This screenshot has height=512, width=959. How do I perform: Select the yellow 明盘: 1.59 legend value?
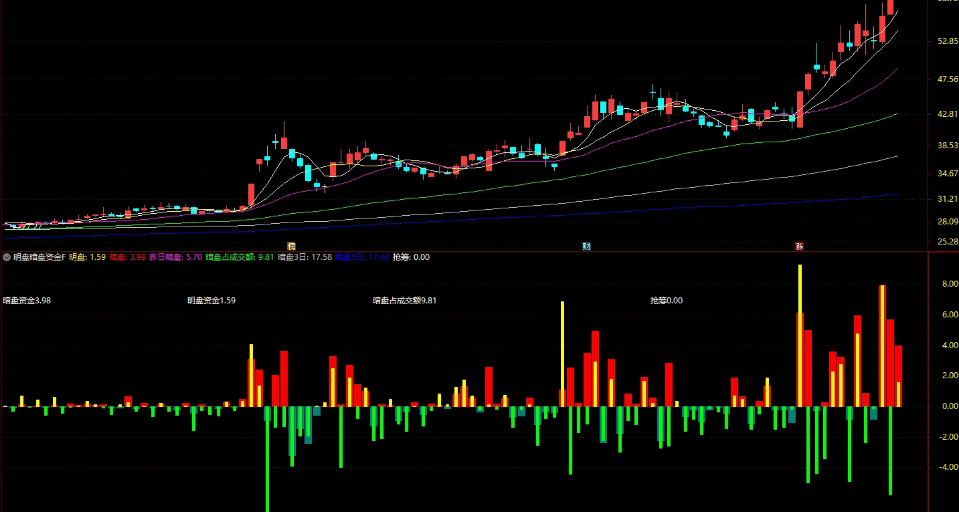(87, 258)
